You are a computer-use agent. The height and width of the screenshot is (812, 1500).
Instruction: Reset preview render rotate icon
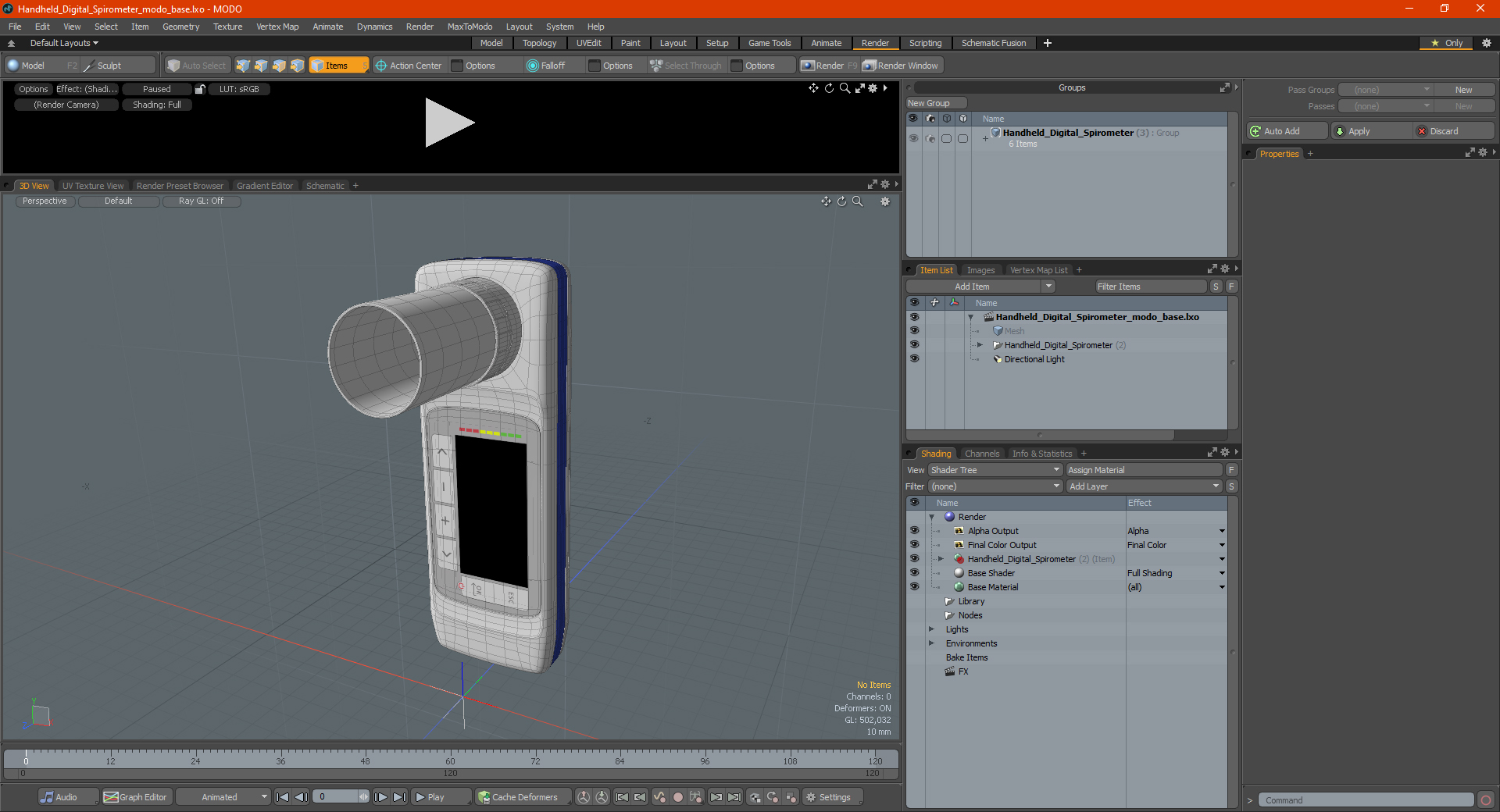coord(829,88)
